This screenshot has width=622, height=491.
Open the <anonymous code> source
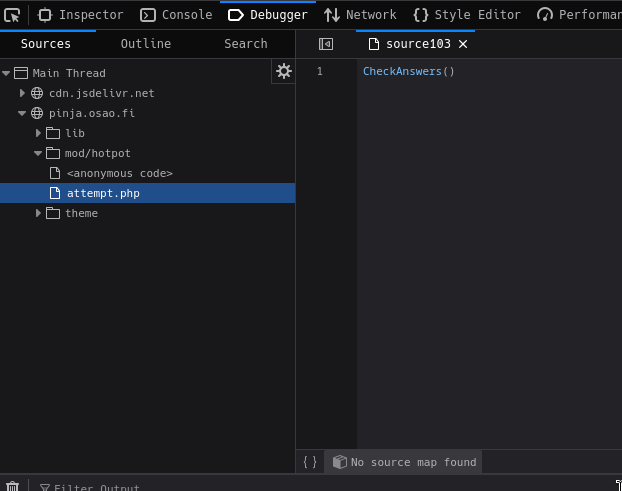click(x=119, y=173)
